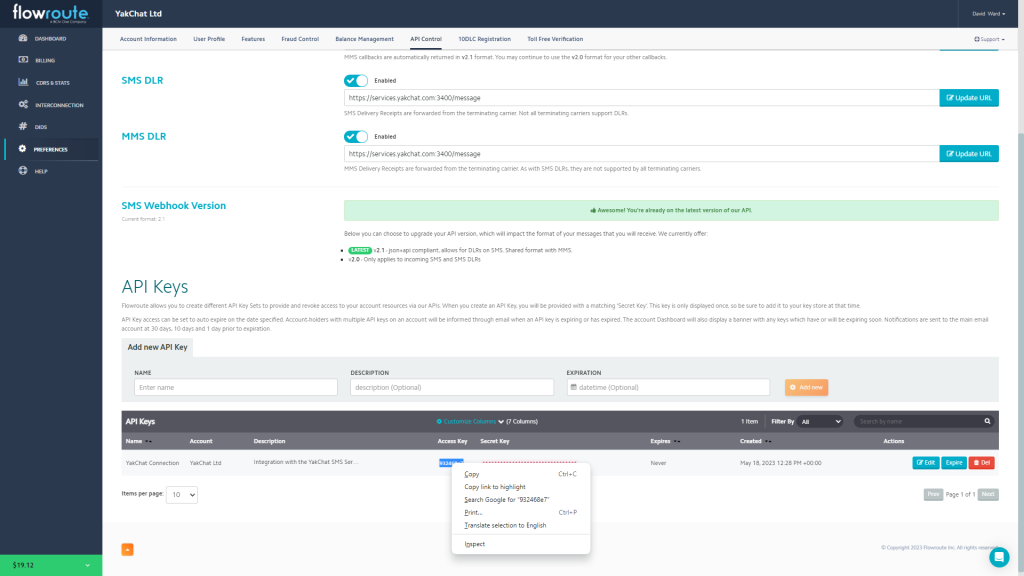Select Translate selection to English
The image size is (1024, 576).
[x=520, y=525]
